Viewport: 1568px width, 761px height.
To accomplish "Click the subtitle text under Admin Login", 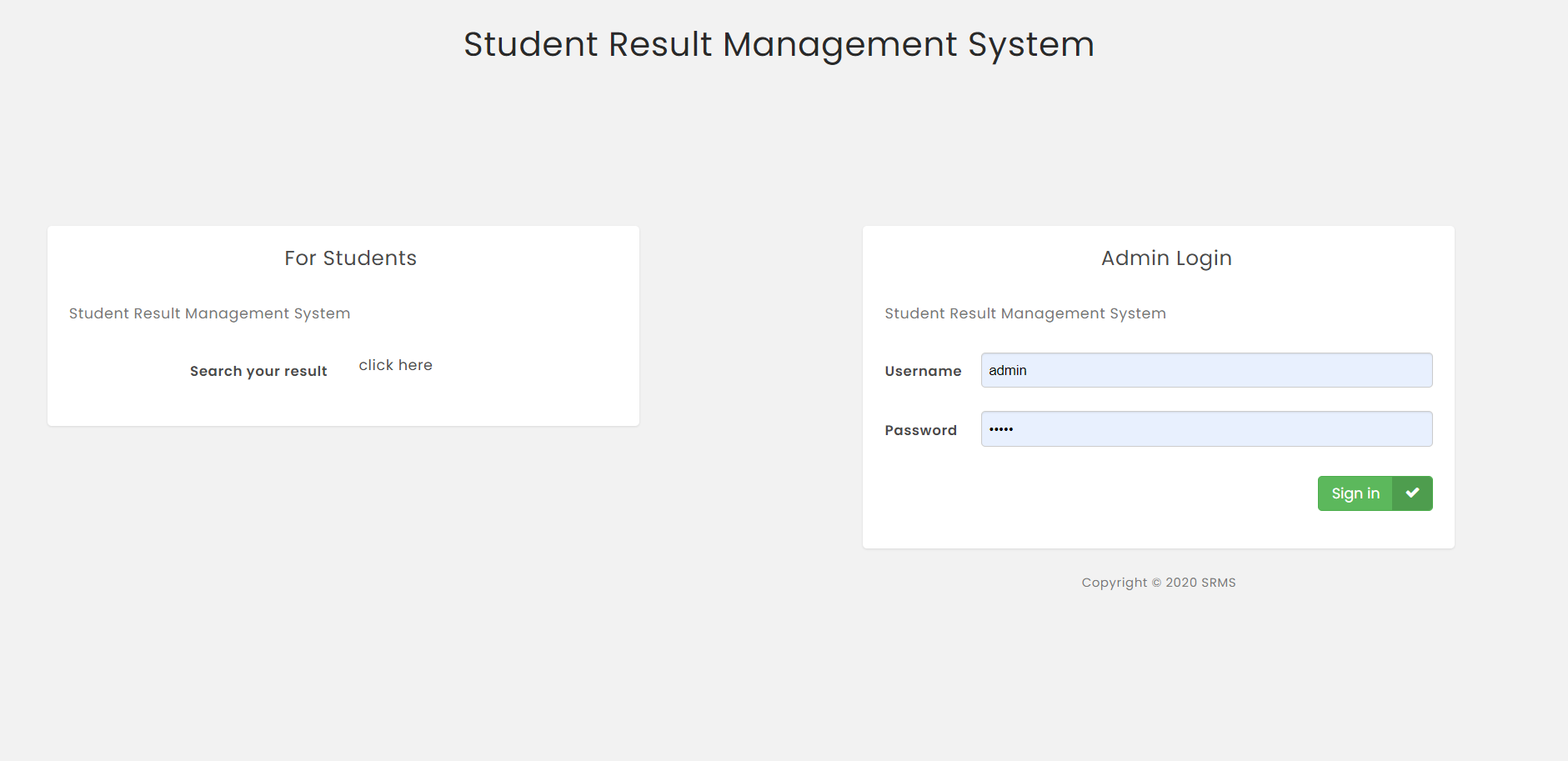I will click(x=1024, y=313).
